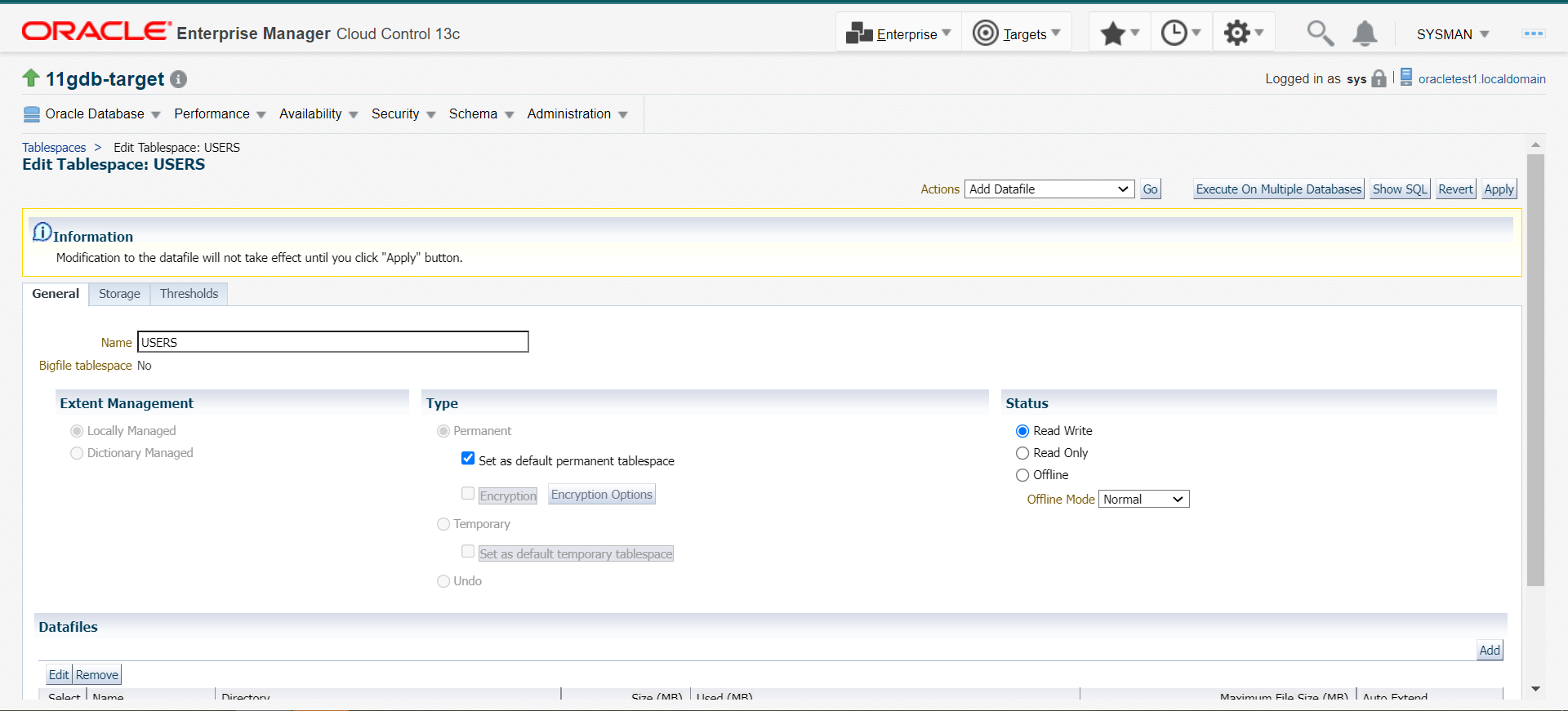Select the Locally Managed radio button
The width and height of the screenshot is (1568, 711).
click(77, 431)
